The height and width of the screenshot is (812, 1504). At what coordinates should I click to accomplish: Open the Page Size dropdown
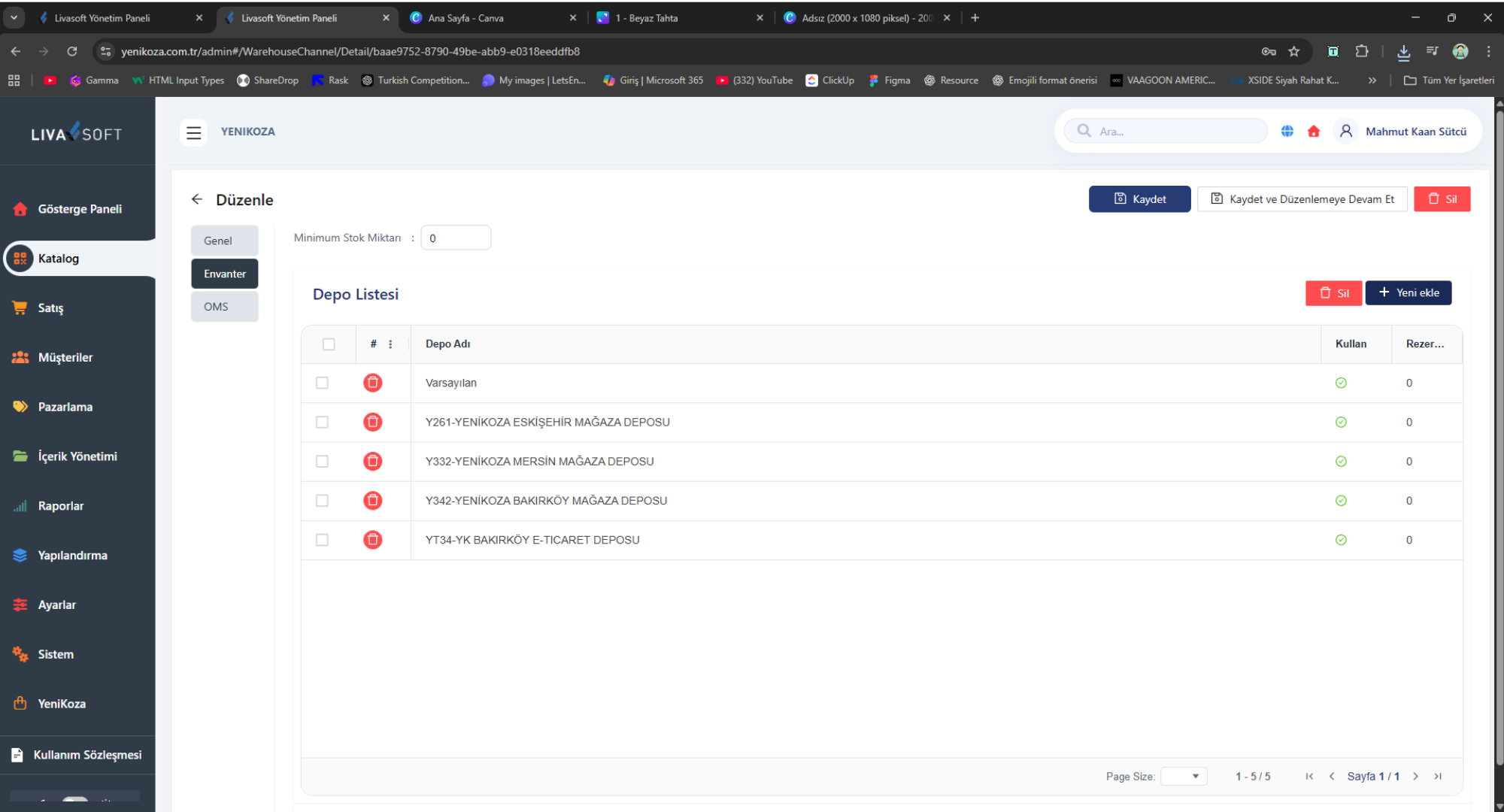tap(1184, 777)
